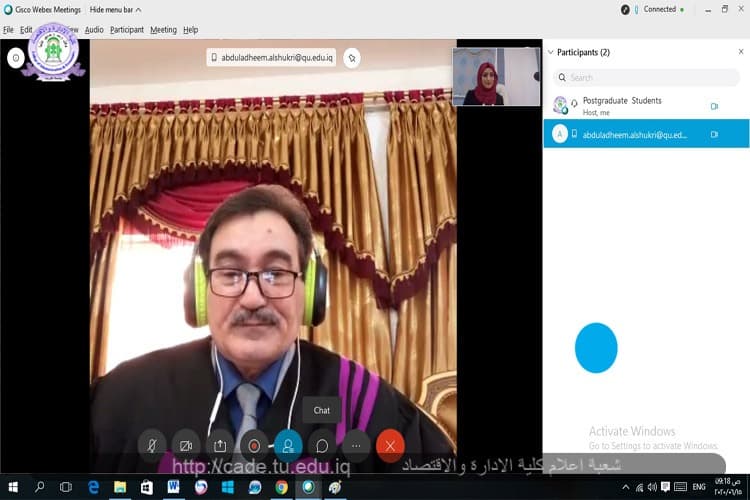This screenshot has height=500, width=750.
Task: Open the Chat panel
Action: [322, 445]
